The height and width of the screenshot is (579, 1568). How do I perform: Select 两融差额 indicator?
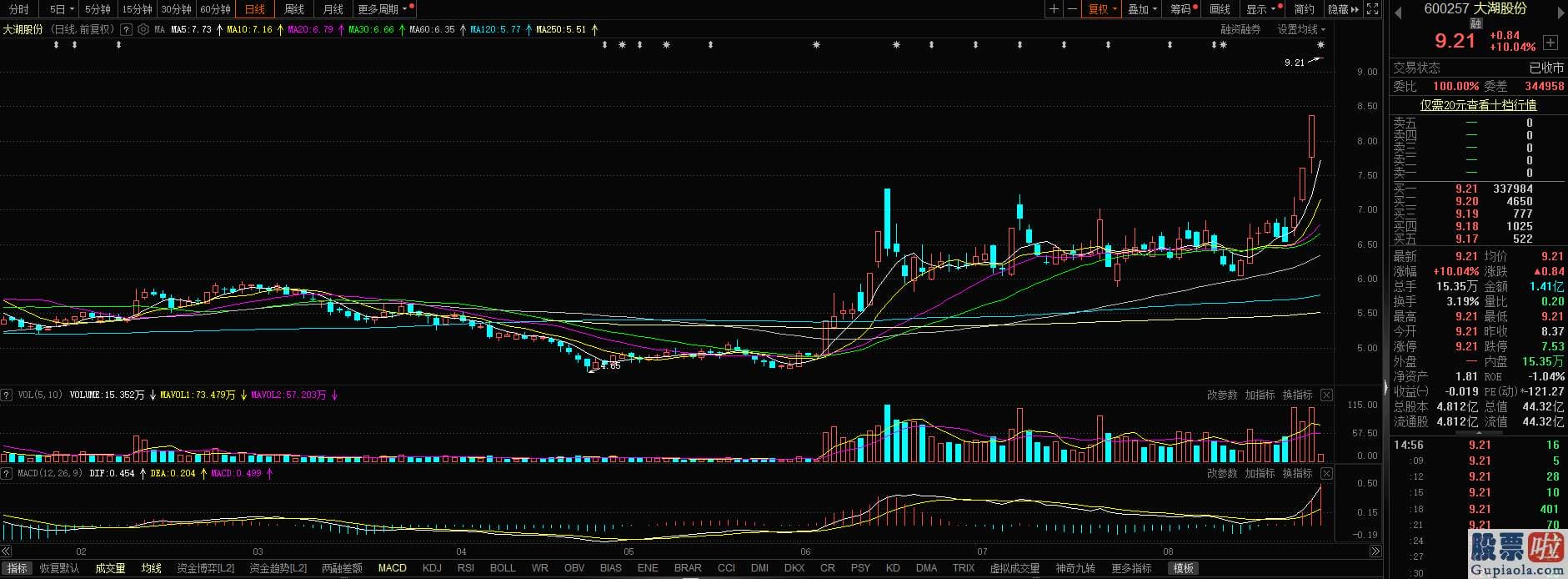point(342,568)
